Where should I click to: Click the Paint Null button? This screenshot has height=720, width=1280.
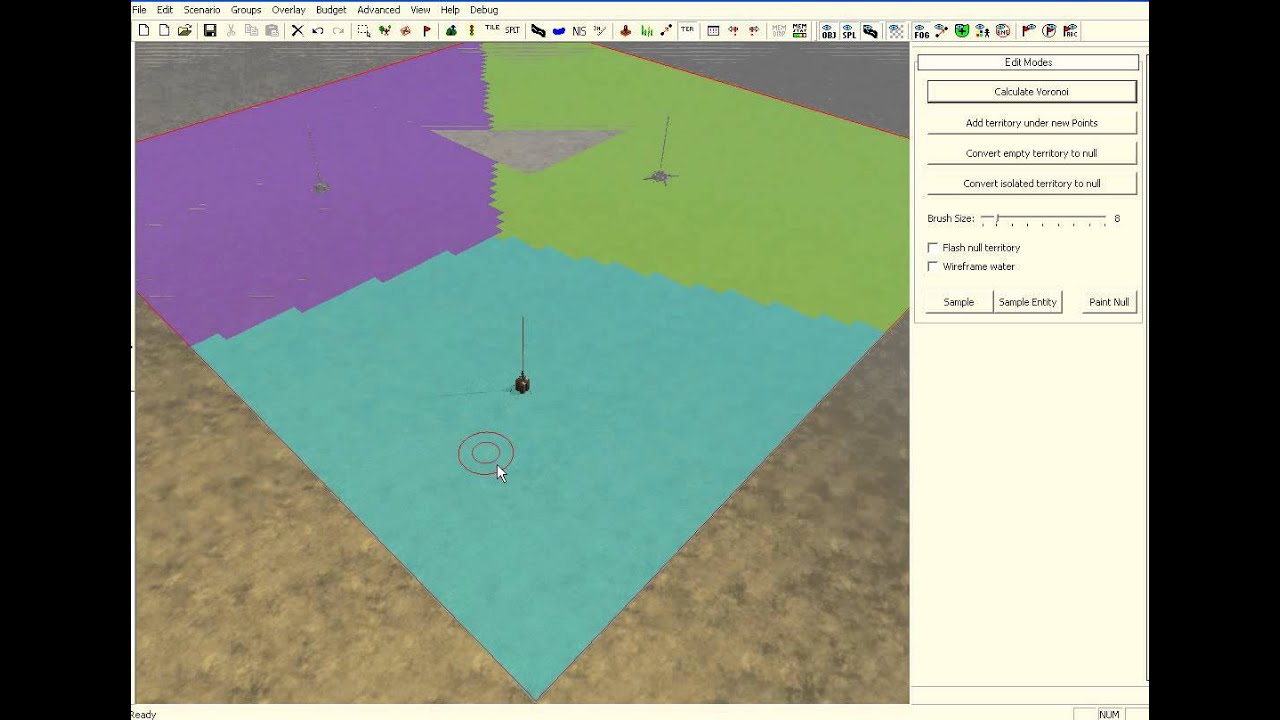click(x=1109, y=302)
